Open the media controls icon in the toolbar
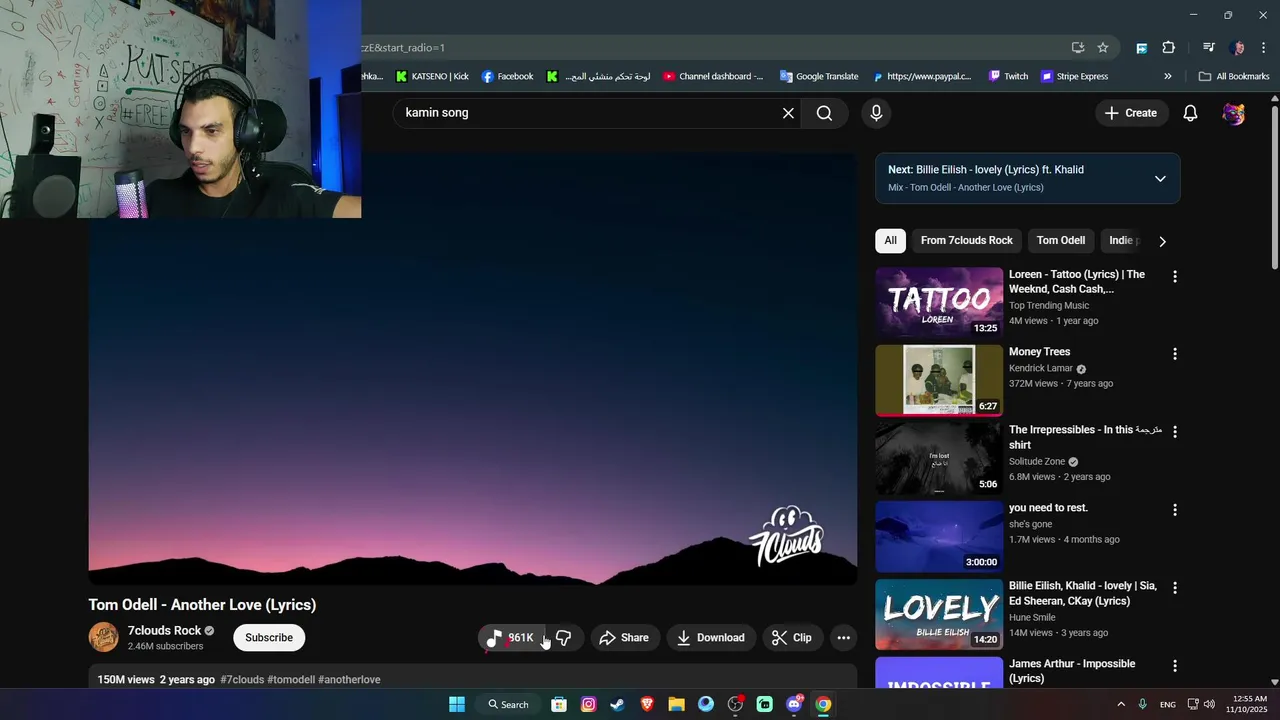Viewport: 1280px width, 720px height. click(1209, 48)
